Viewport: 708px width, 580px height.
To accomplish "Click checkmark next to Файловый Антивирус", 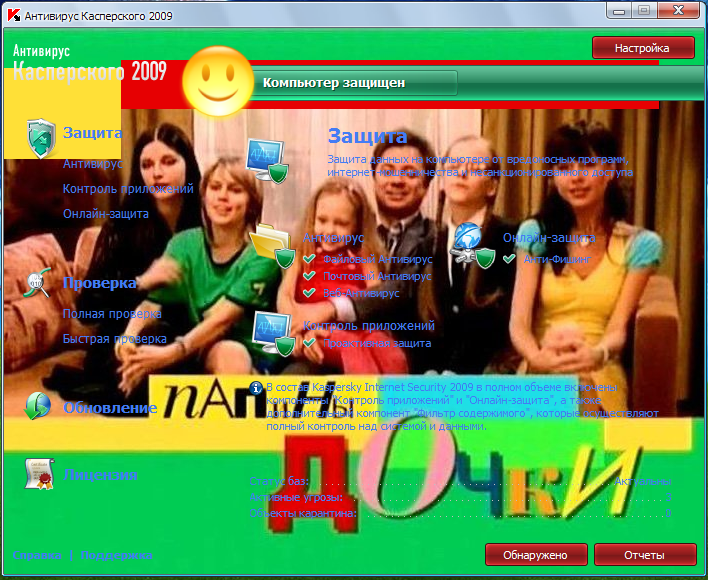I will click(x=309, y=259).
